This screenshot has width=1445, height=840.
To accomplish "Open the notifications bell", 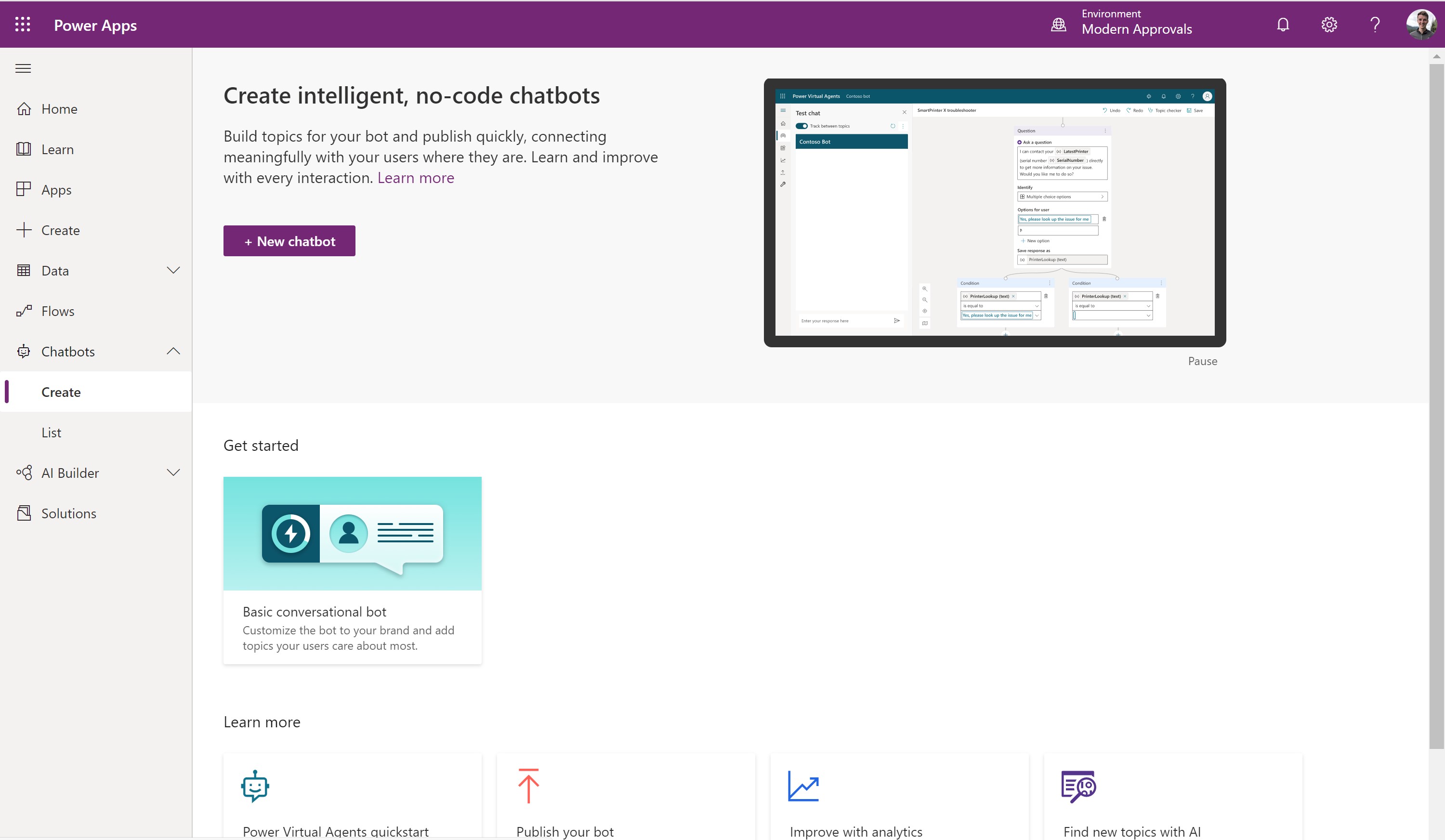I will point(1283,24).
